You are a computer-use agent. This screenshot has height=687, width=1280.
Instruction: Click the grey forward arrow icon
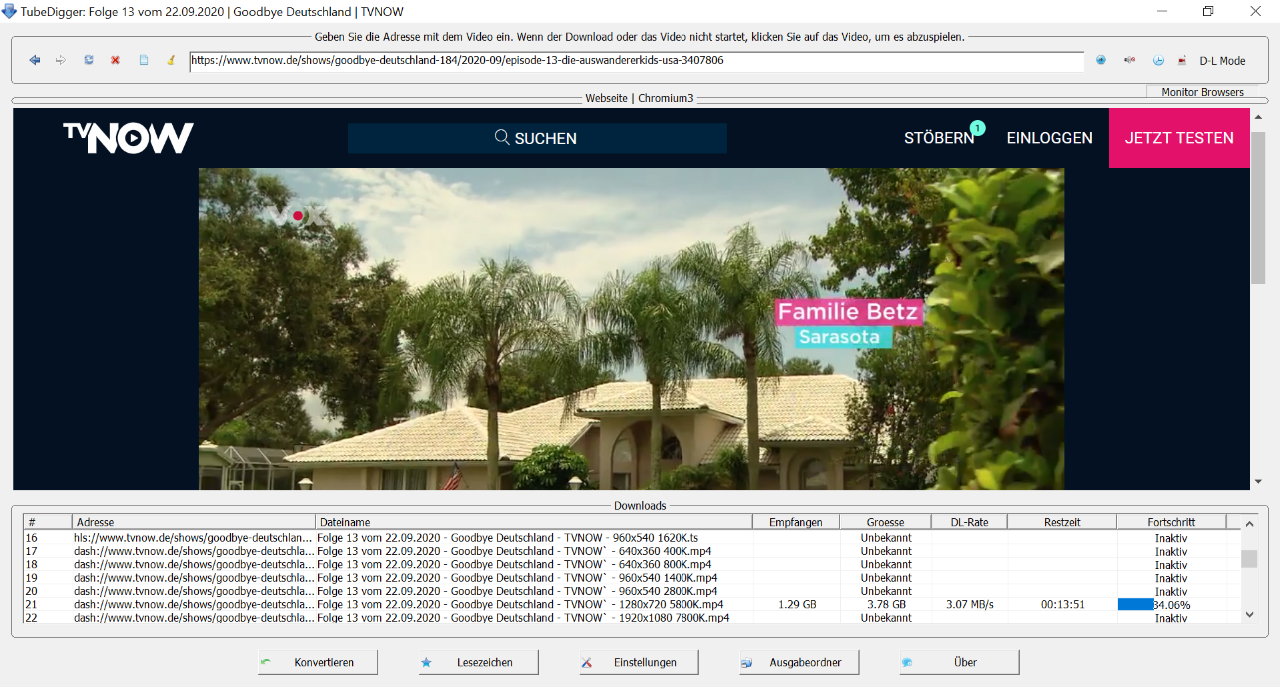pos(61,60)
